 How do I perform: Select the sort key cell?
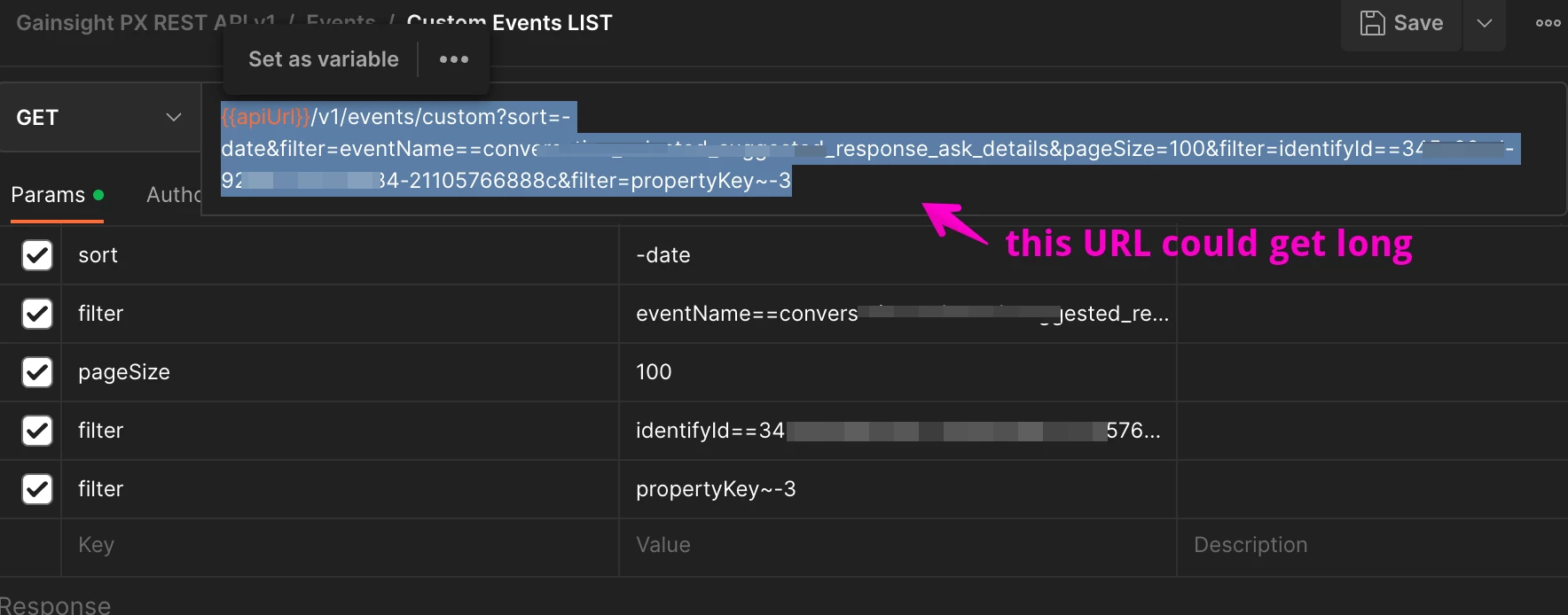[340, 255]
